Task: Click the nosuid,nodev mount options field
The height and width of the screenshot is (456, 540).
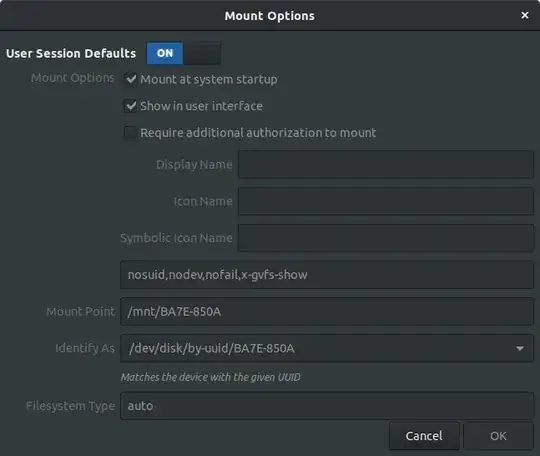Action: pos(327,275)
